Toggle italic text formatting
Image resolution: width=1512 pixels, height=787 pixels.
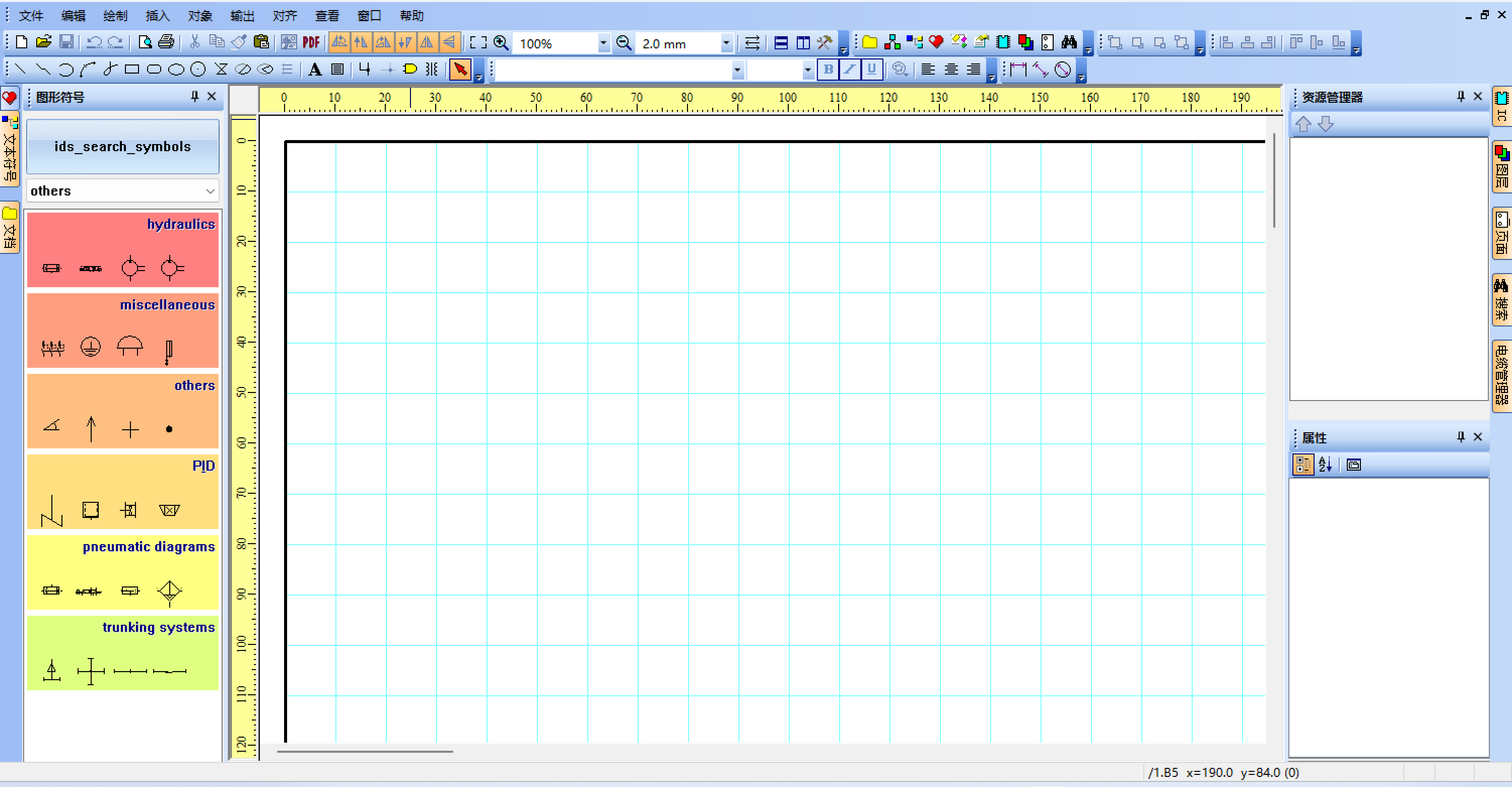849,70
